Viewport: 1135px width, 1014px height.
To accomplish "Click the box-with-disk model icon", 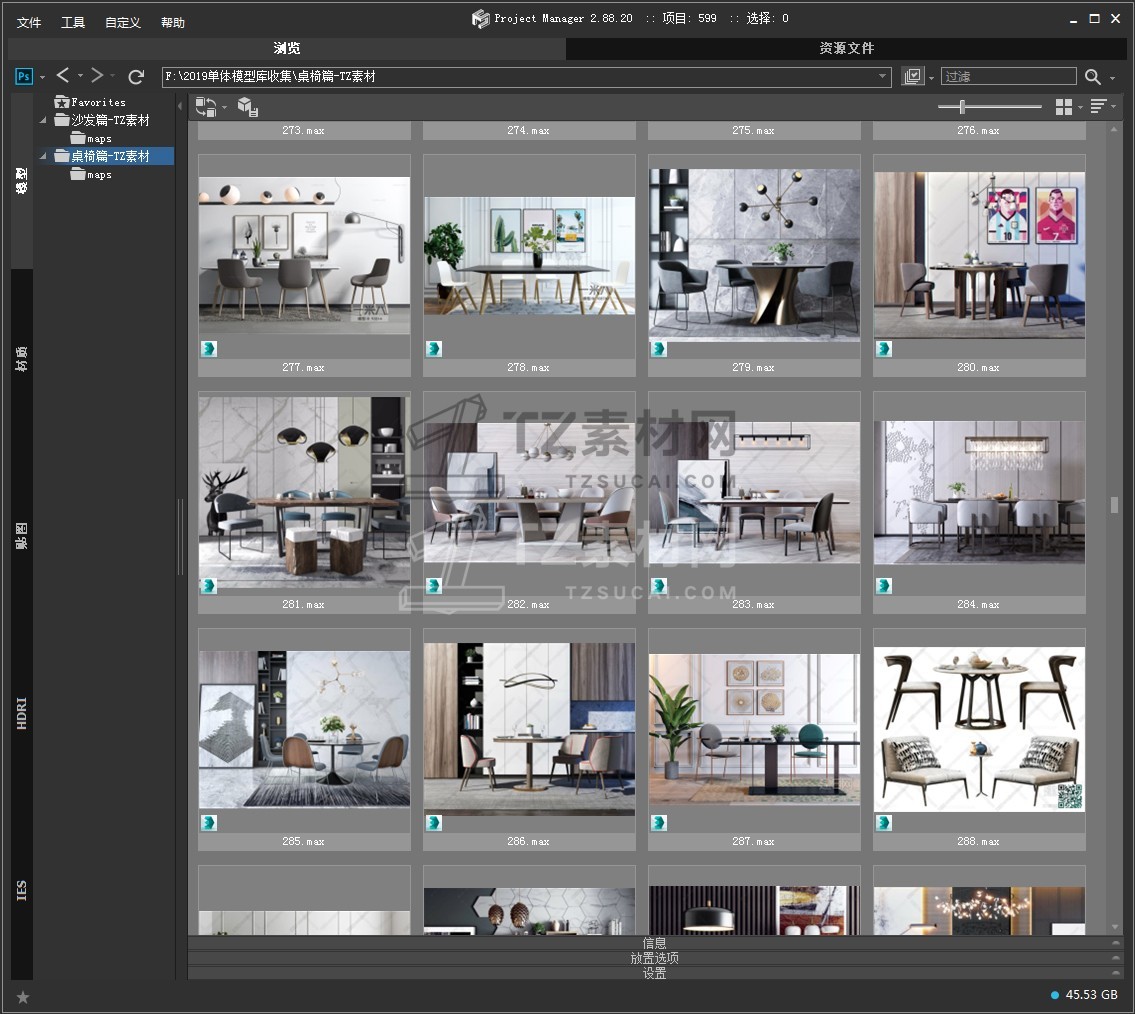I will click(x=247, y=107).
